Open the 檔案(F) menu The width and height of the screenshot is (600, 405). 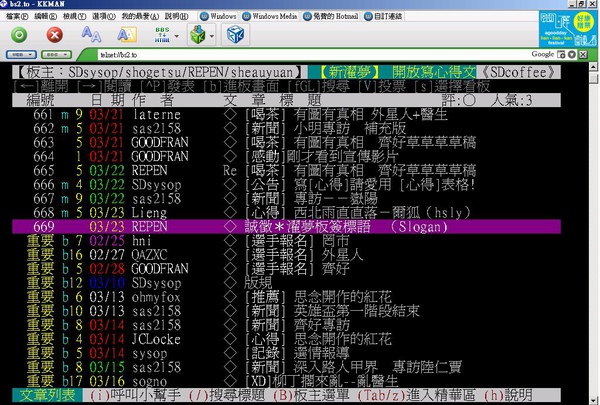pyautogui.click(x=17, y=16)
